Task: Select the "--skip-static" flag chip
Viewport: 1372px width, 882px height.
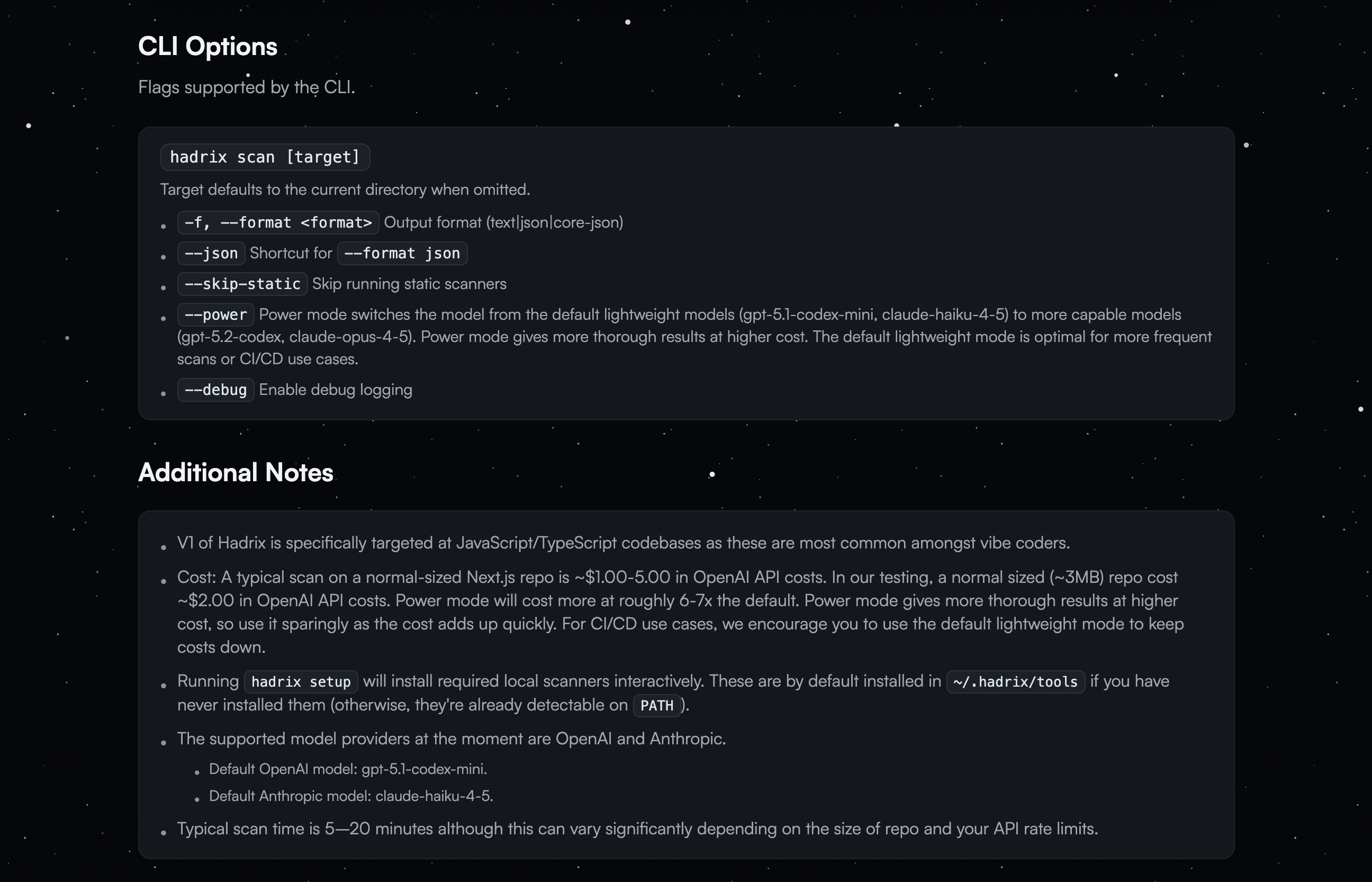Action: click(242, 284)
